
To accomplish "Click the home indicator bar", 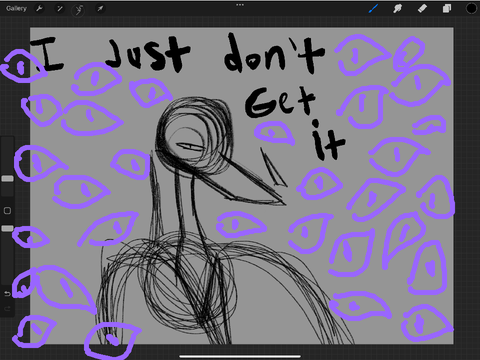I will 240,356.
